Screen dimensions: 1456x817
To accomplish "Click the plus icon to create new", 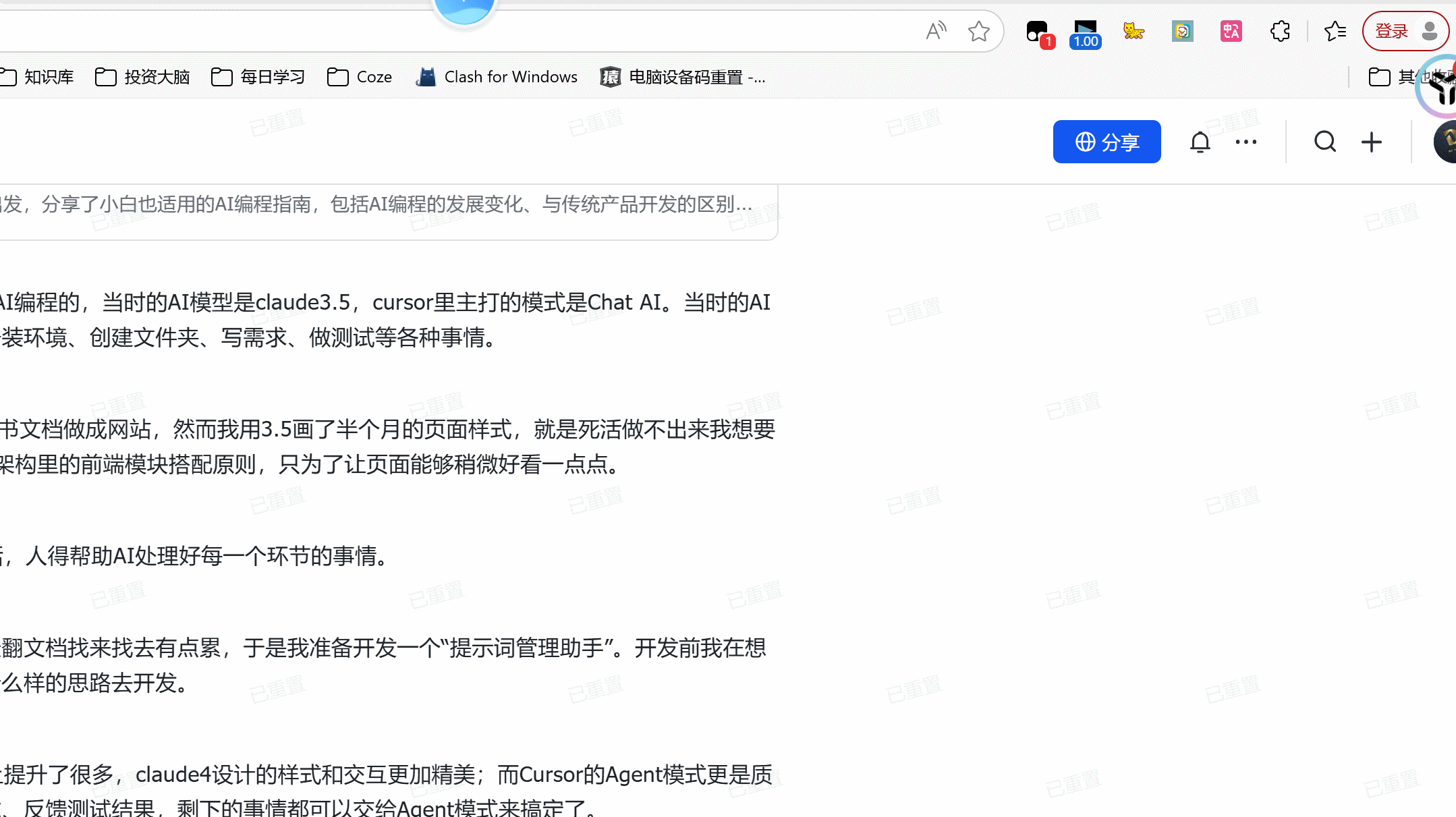I will click(x=1371, y=142).
